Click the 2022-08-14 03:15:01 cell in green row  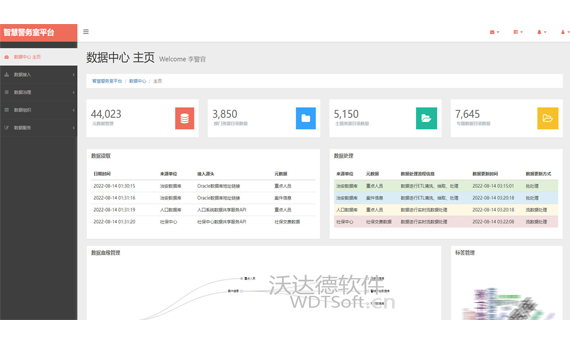493,186
